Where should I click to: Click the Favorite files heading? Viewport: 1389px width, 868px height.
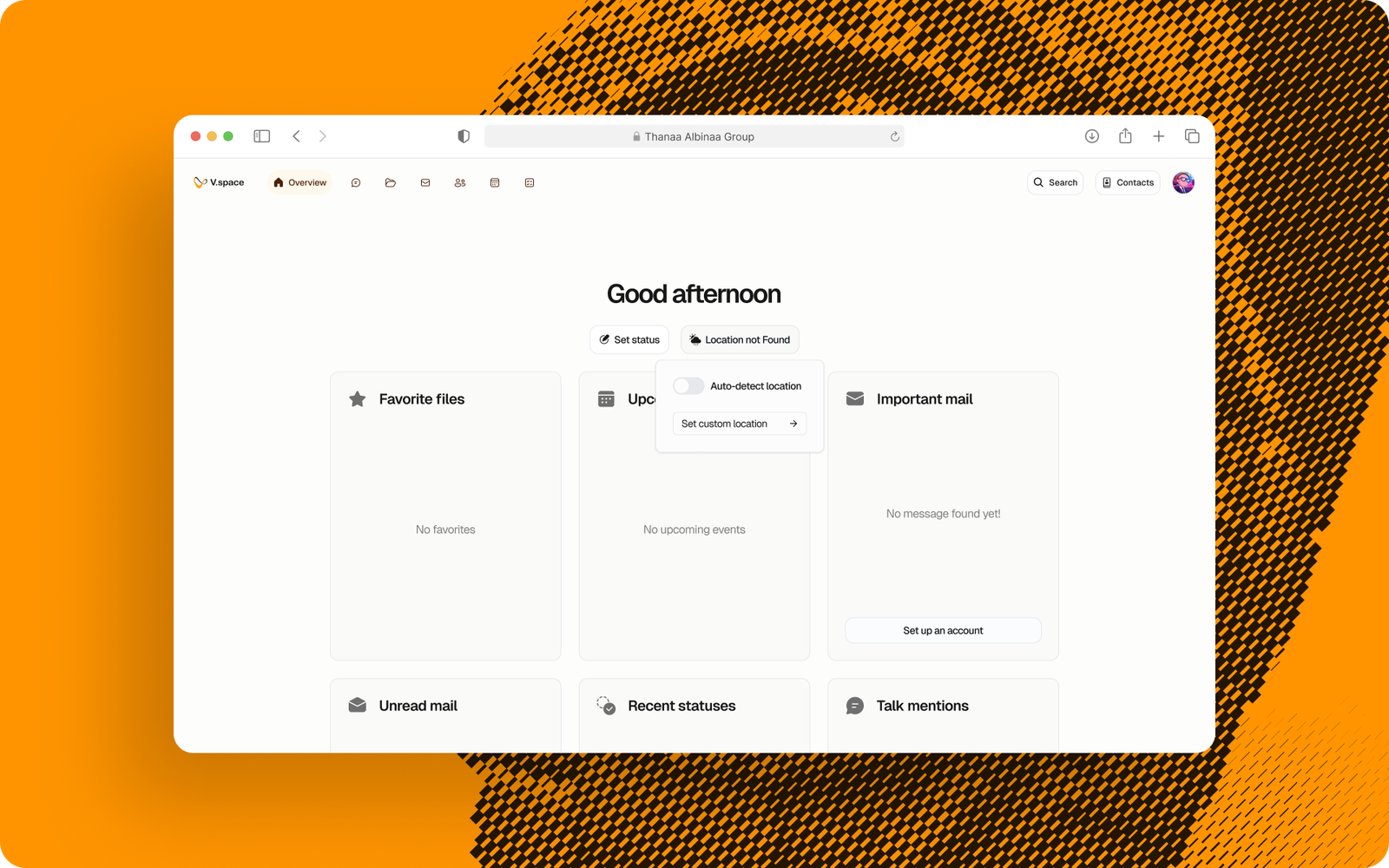coord(422,399)
